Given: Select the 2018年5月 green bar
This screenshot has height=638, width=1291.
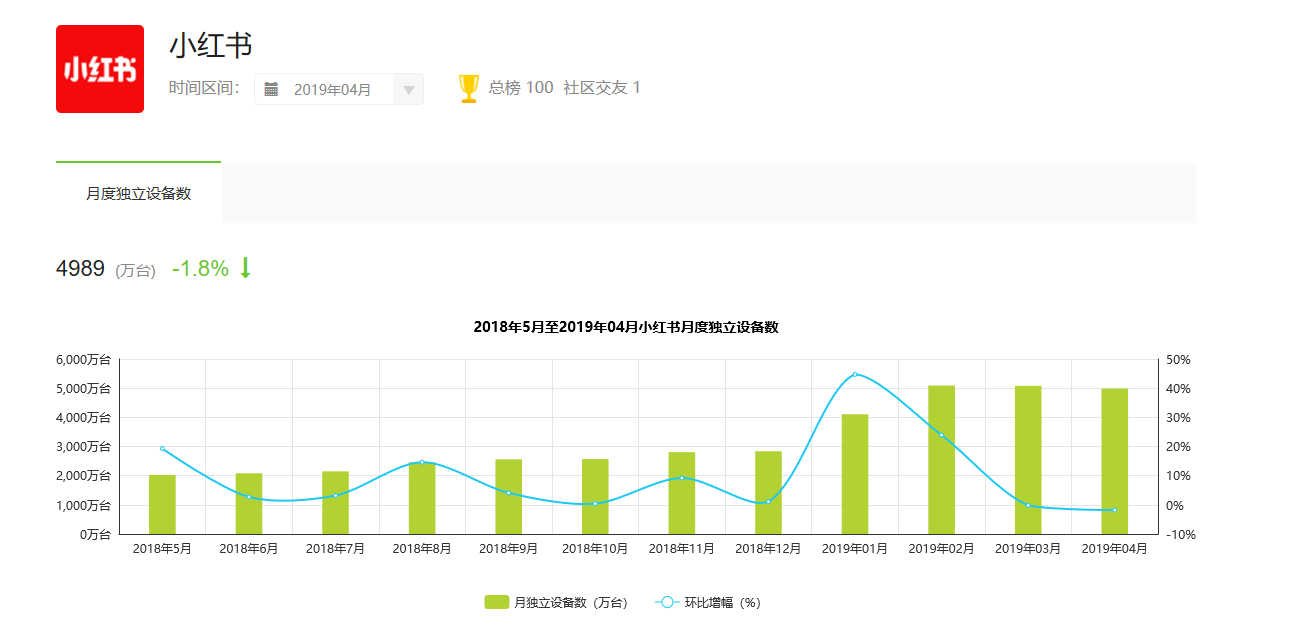Looking at the screenshot, I should point(162,505).
